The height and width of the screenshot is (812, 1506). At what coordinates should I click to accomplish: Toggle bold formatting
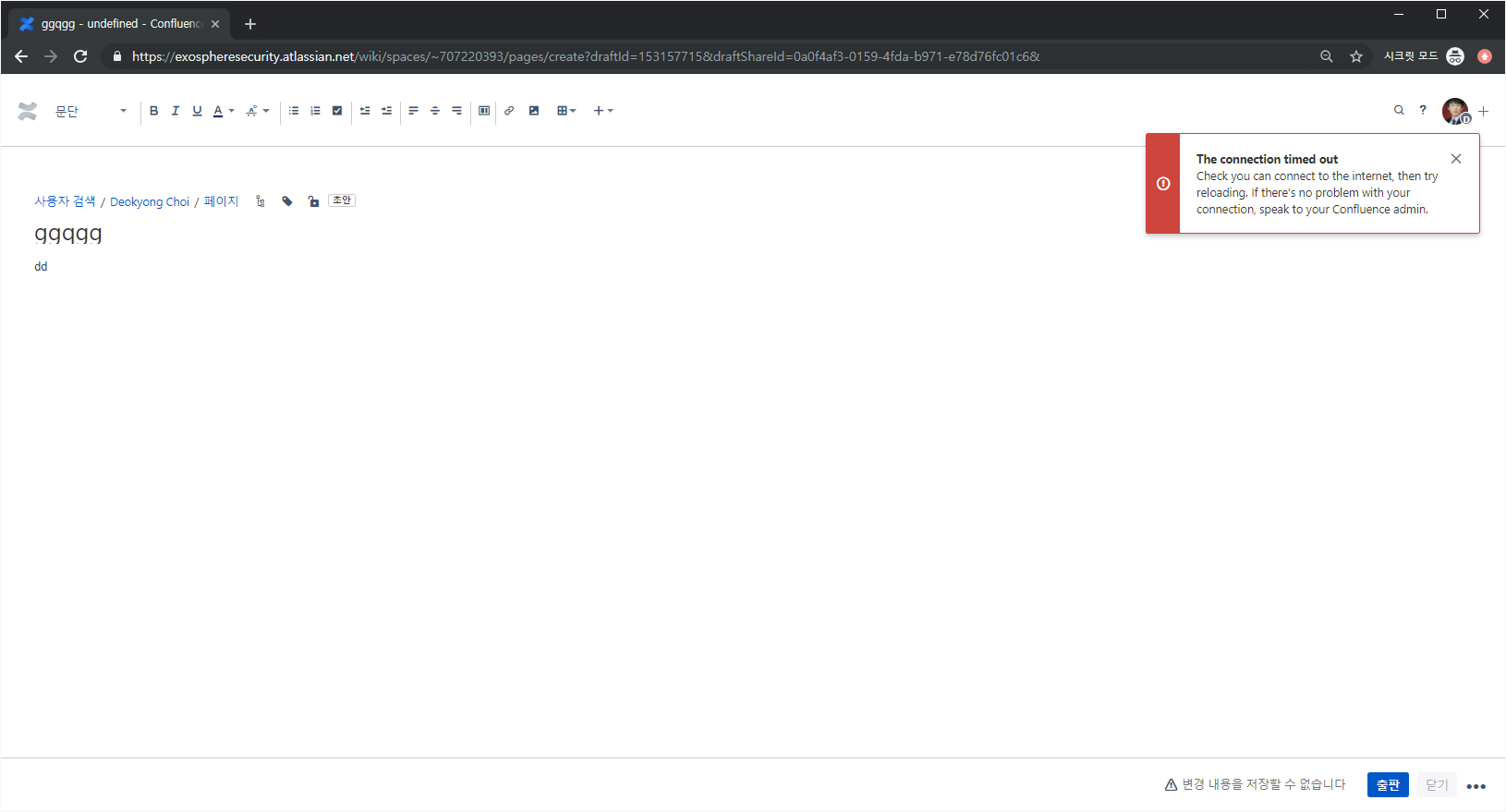click(153, 111)
